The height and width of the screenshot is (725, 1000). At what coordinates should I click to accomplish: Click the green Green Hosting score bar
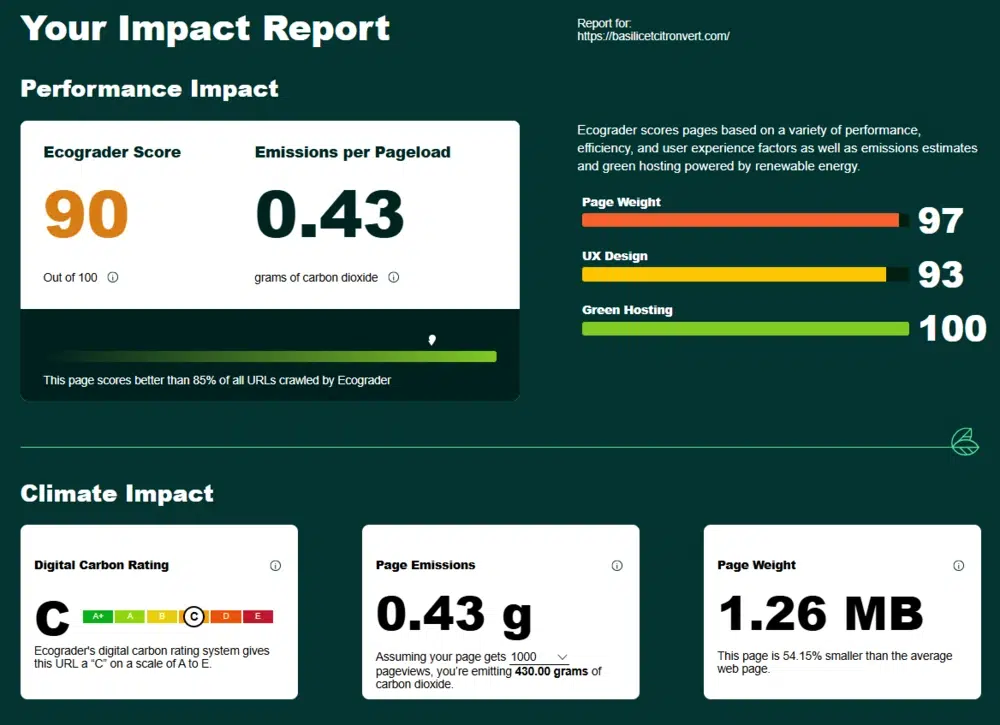coord(746,328)
